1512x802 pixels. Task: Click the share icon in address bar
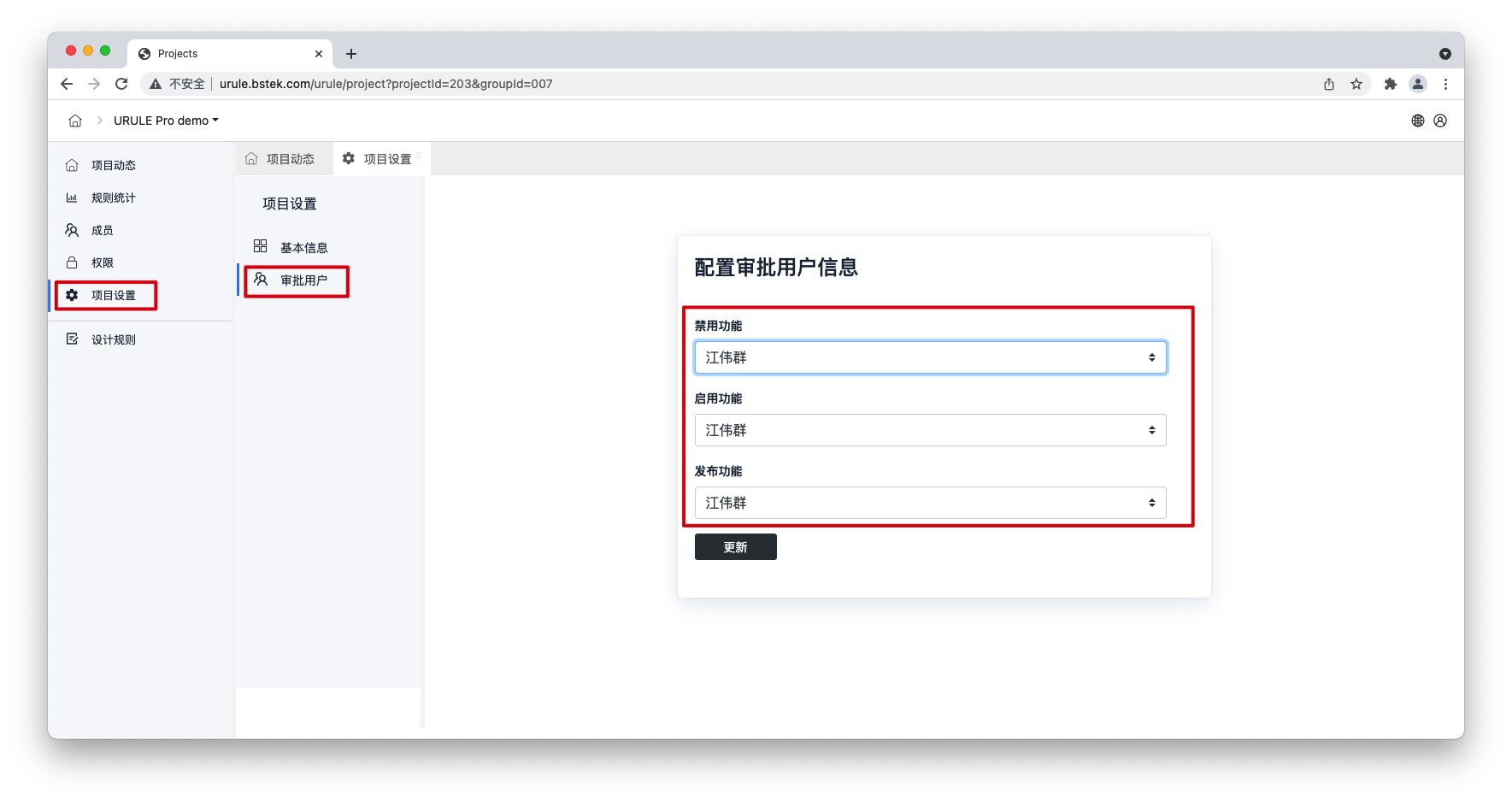[x=1329, y=84]
